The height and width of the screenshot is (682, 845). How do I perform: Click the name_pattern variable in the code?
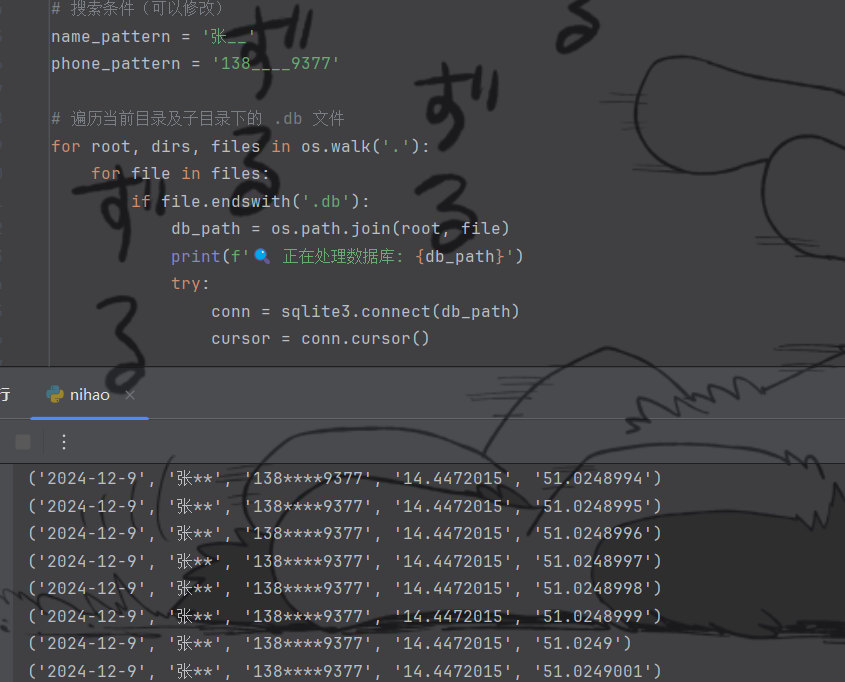[x=110, y=37]
